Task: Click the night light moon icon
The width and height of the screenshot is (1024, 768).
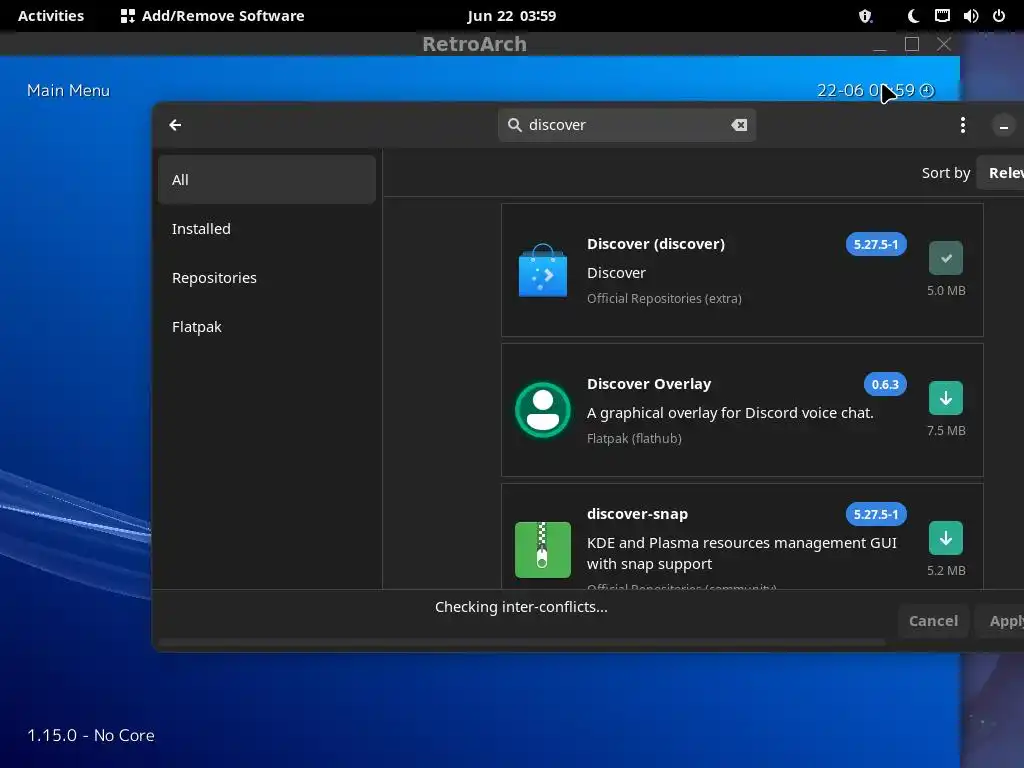Action: pyautogui.click(x=913, y=16)
